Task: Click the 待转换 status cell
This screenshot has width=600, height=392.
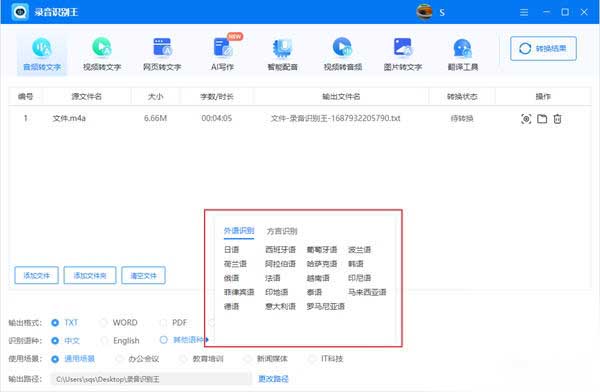Action: tap(462, 118)
